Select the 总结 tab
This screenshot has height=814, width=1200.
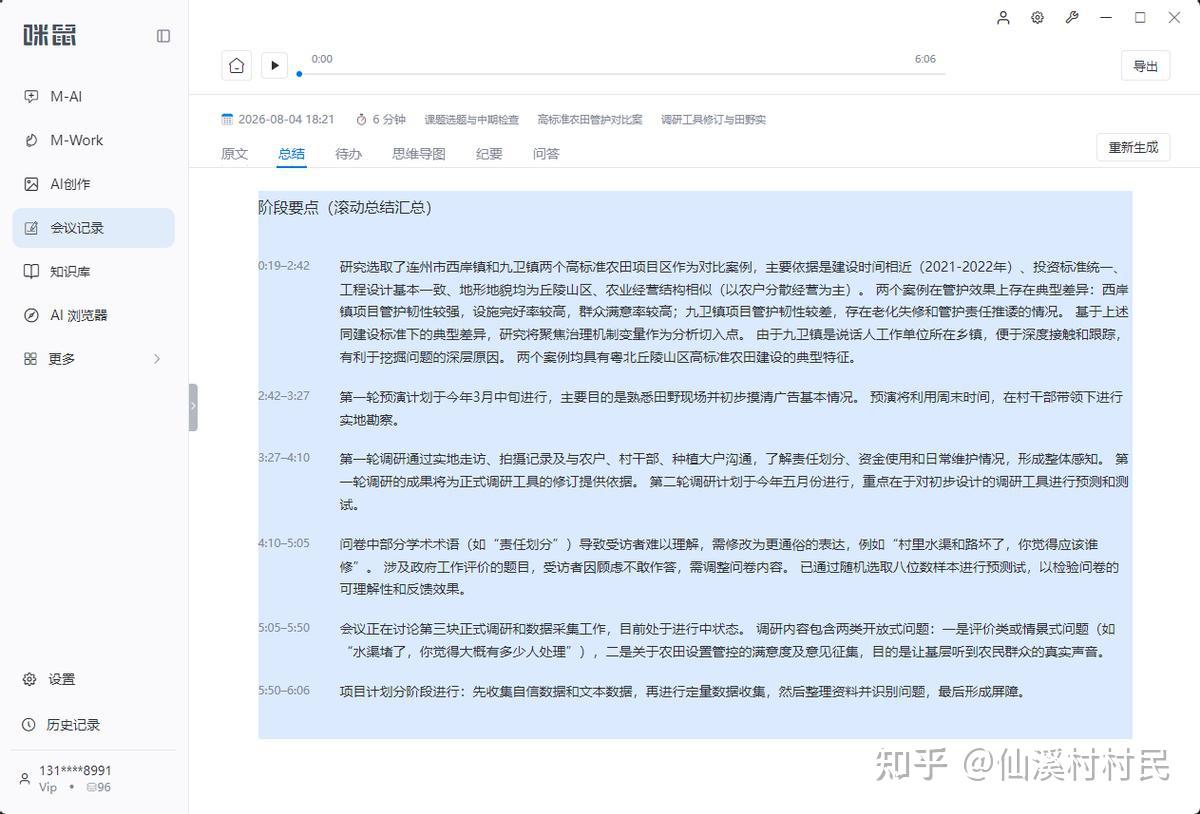(x=292, y=154)
